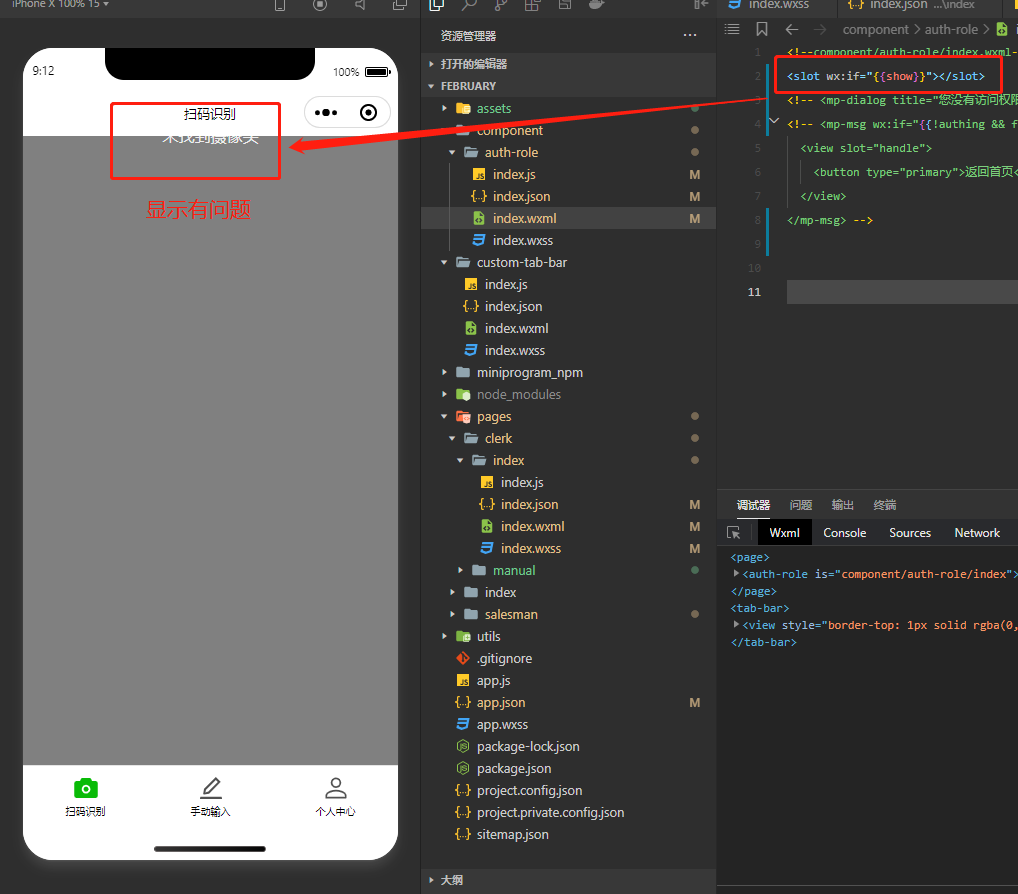Open the app.wxss file
This screenshot has height=894, width=1018.
point(502,725)
